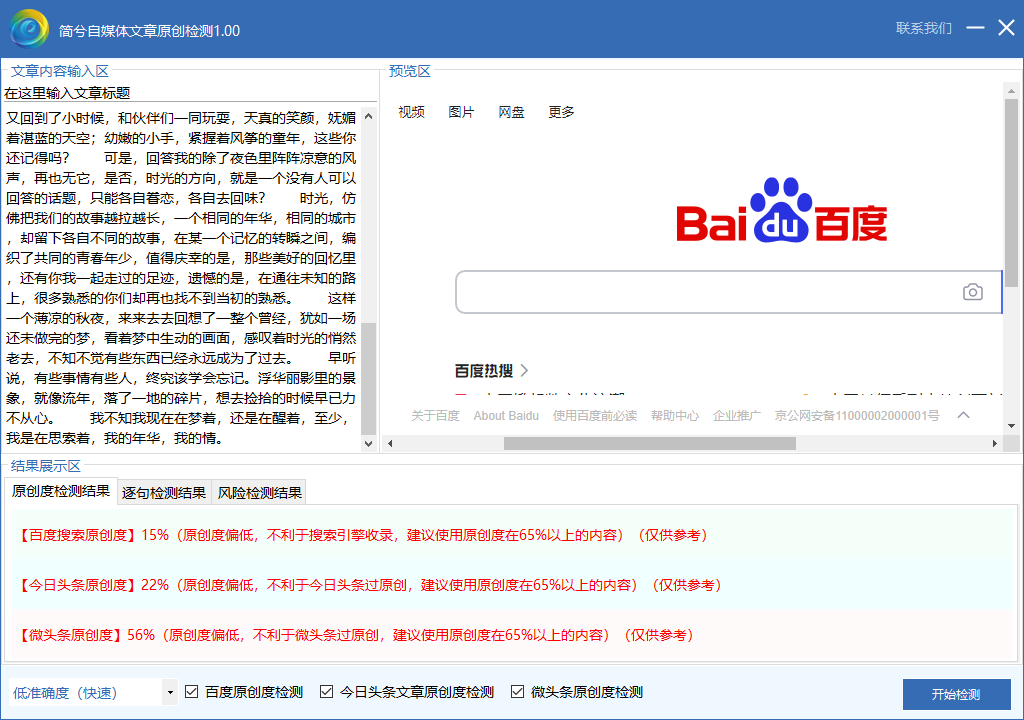Click the 微头条原创度 56% result line

(x=355, y=635)
